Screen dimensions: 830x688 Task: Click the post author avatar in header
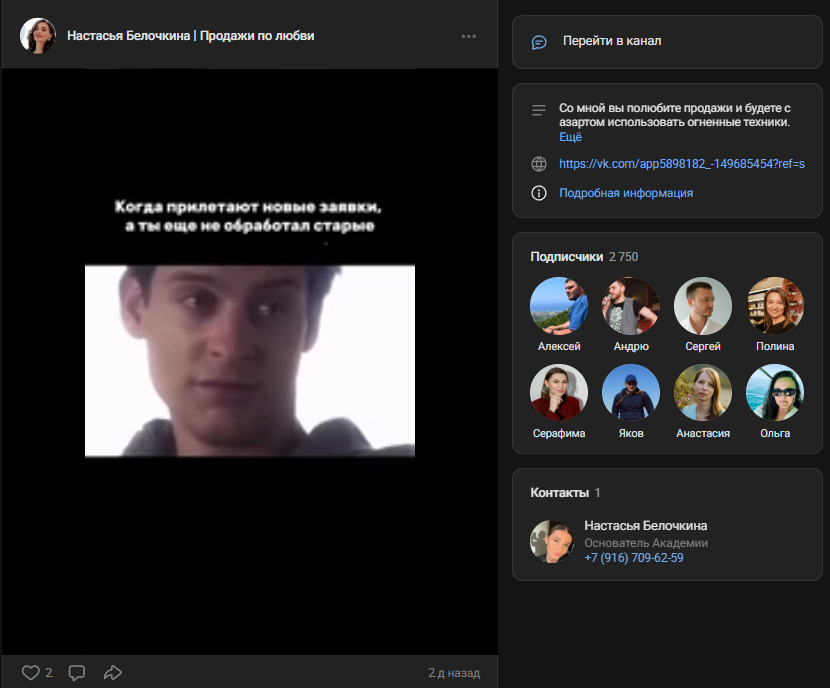38,36
